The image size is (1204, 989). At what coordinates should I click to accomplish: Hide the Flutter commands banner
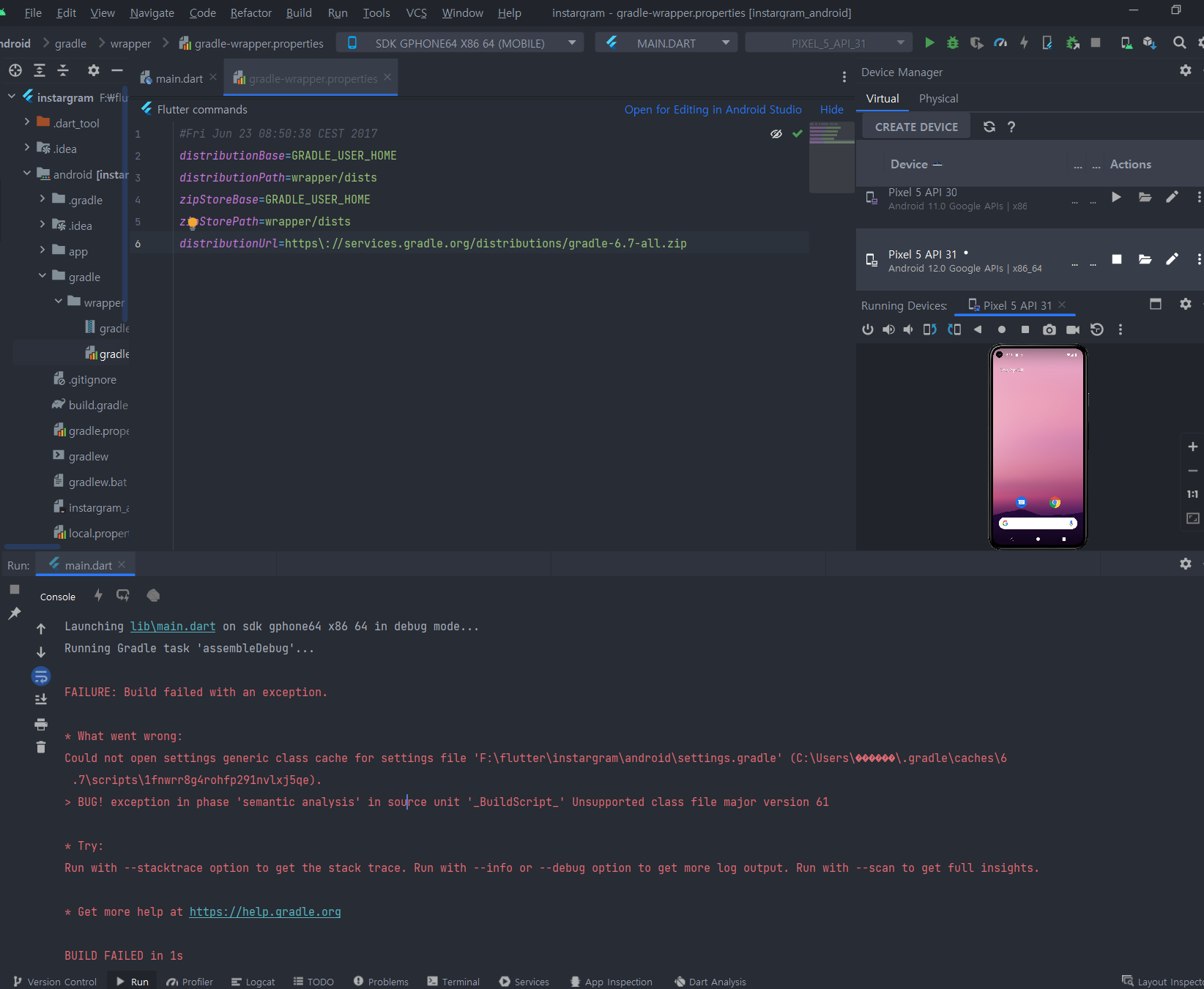[x=831, y=109]
